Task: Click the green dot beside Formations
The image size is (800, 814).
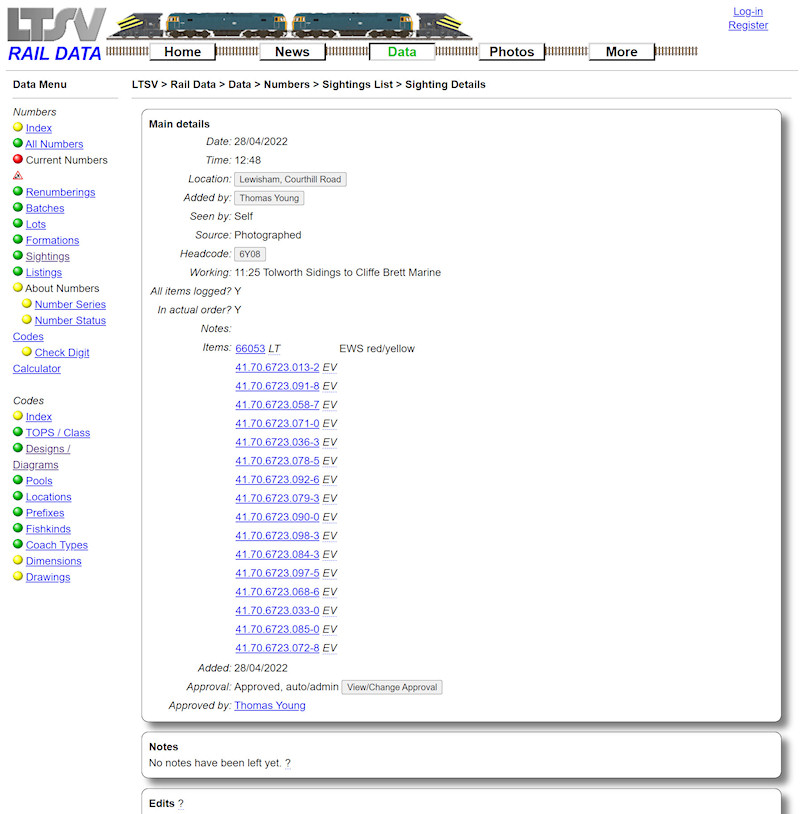Action: 19,240
